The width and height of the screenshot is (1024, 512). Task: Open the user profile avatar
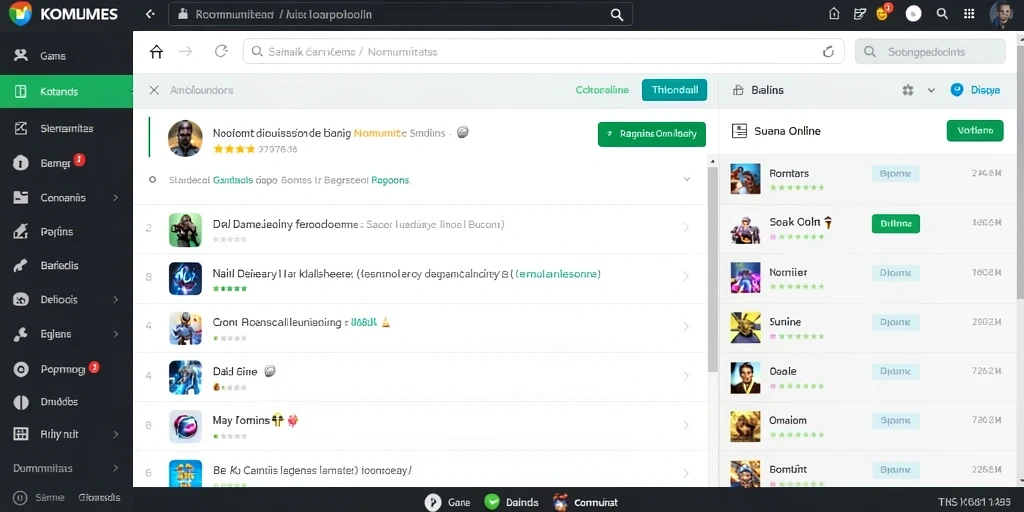click(1001, 14)
